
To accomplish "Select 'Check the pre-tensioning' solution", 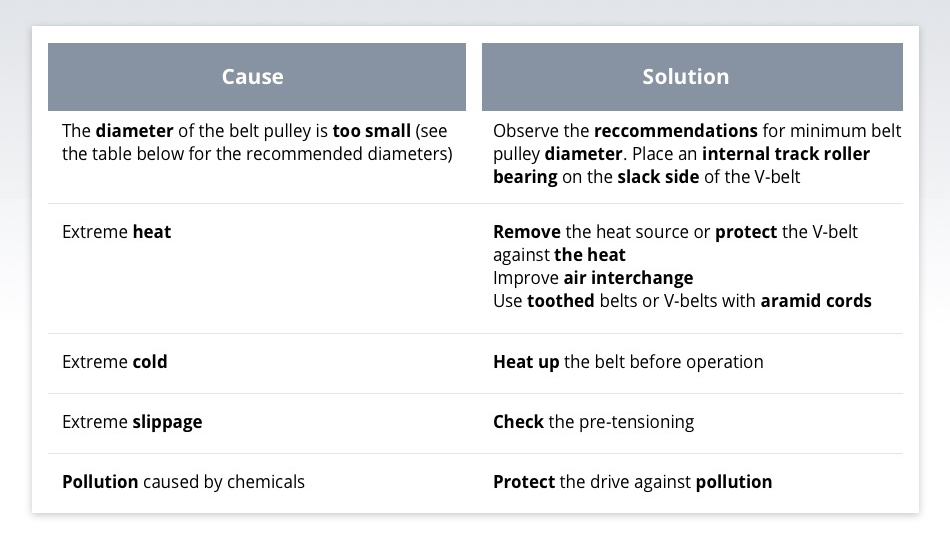I will pyautogui.click(x=593, y=421).
